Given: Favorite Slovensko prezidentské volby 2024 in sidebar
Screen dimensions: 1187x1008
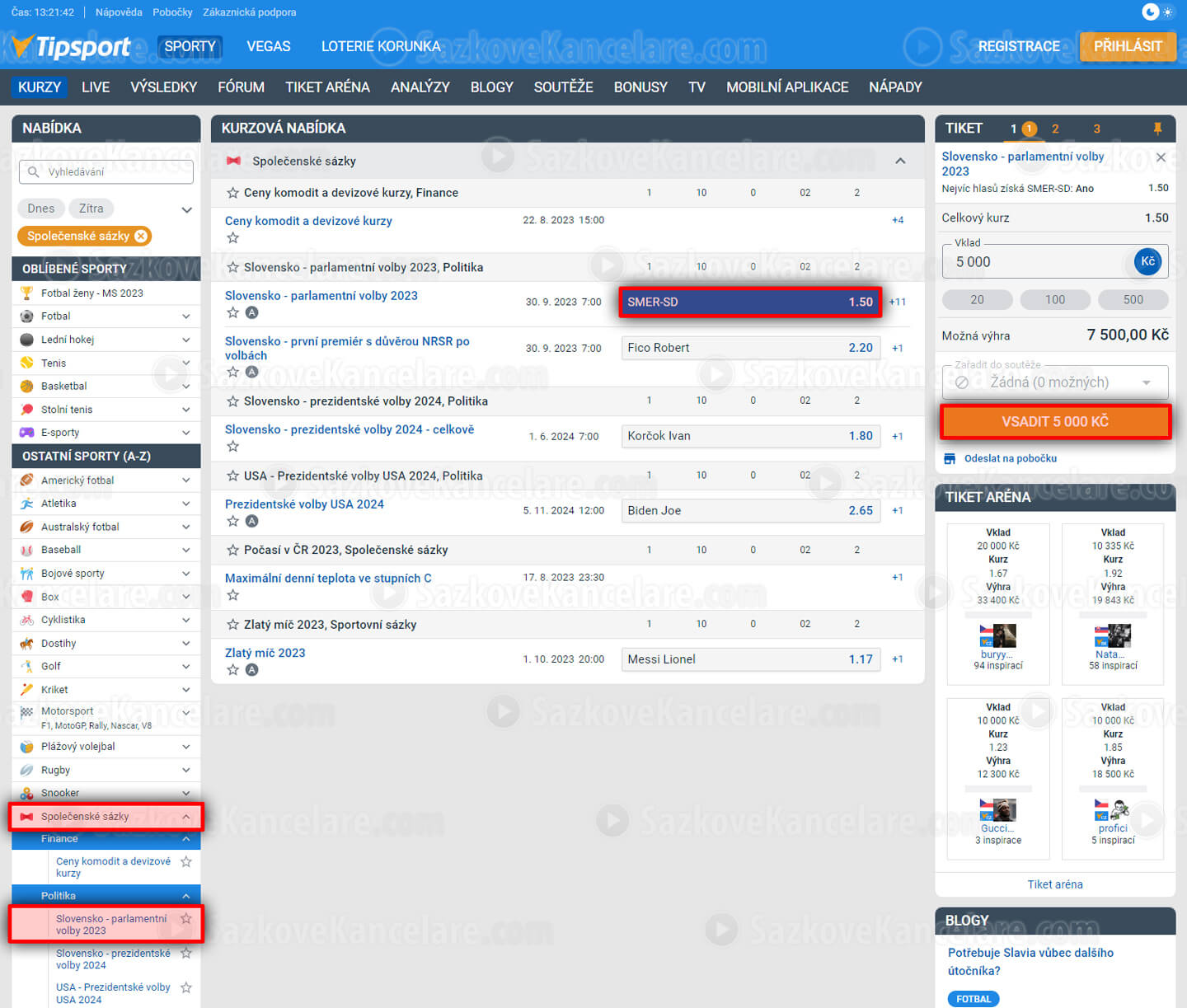Looking at the screenshot, I should tap(186, 953).
